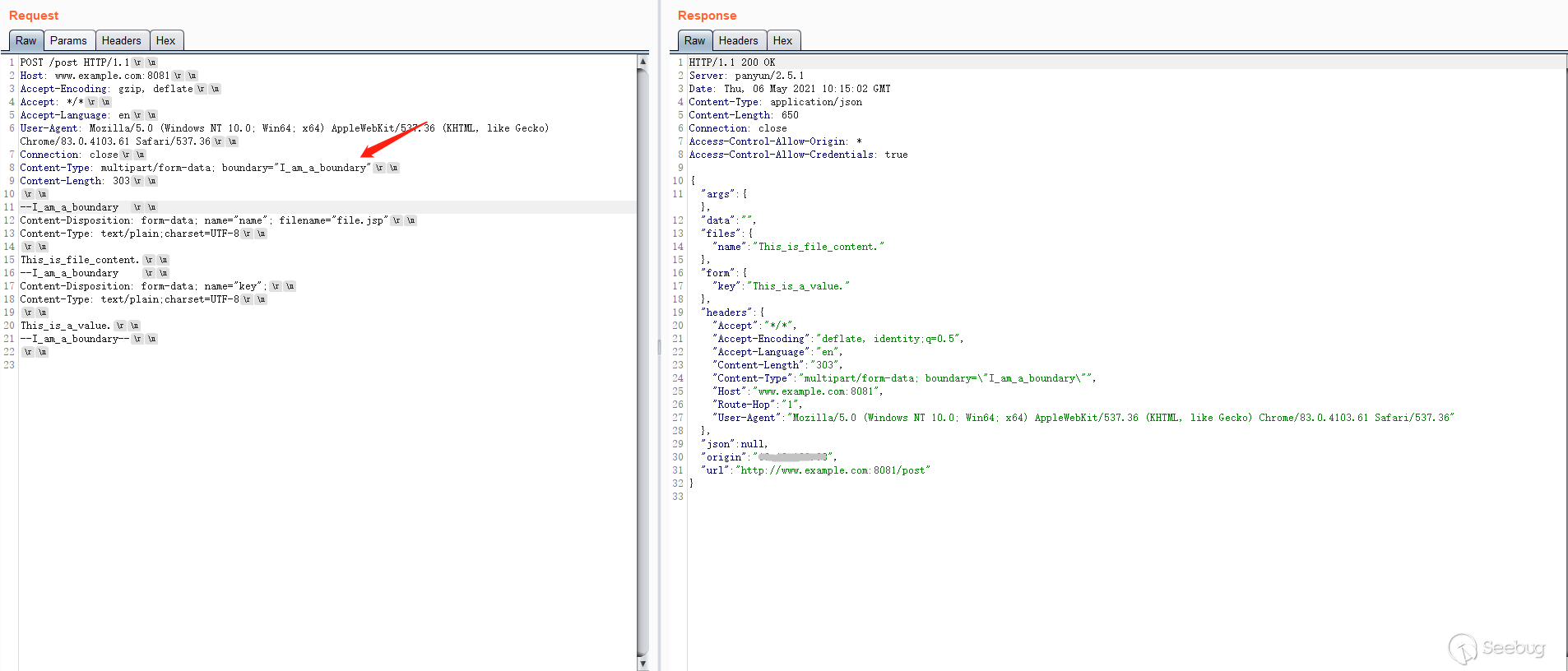Switch to the Request Params tab
This screenshot has height=671, width=1568.
[67, 40]
